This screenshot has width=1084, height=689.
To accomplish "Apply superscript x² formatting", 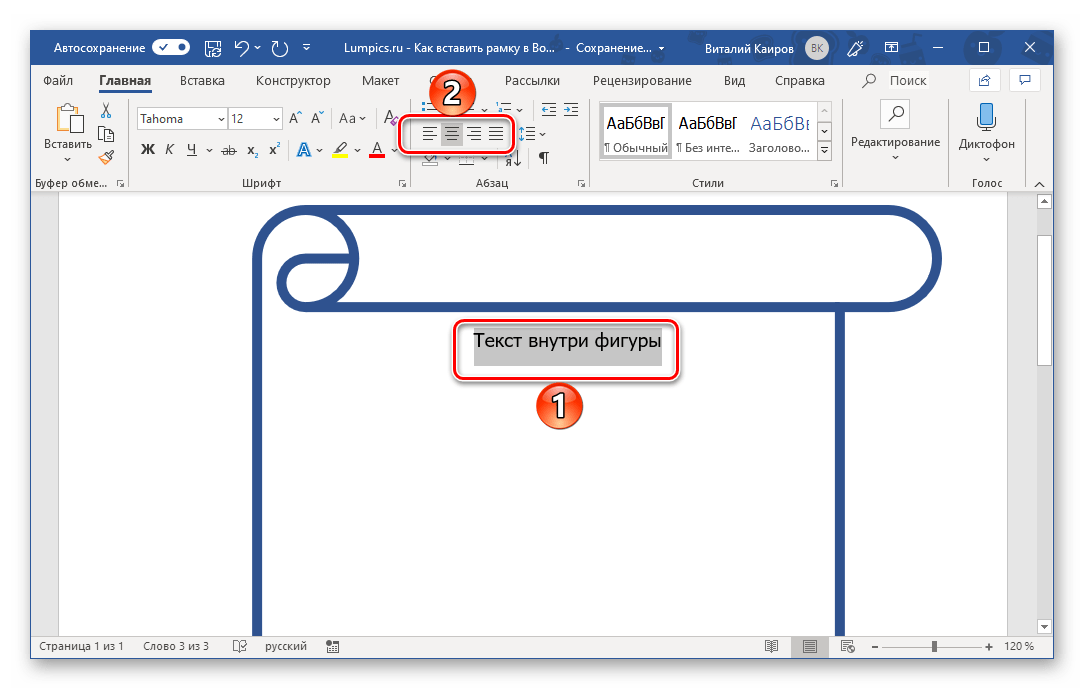I will click(274, 149).
